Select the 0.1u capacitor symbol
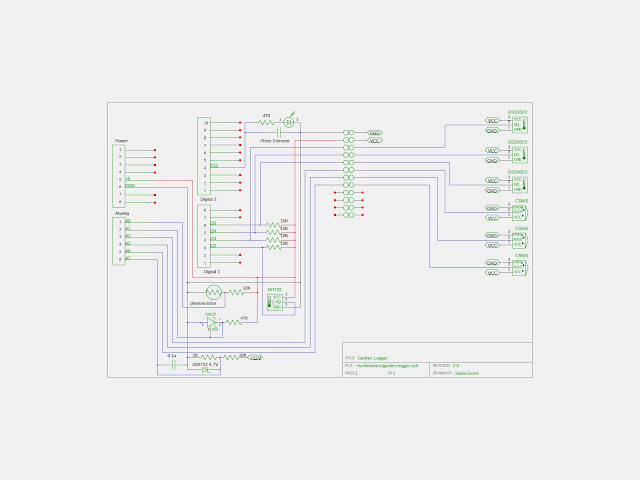This screenshot has width=640, height=480. coord(173,365)
